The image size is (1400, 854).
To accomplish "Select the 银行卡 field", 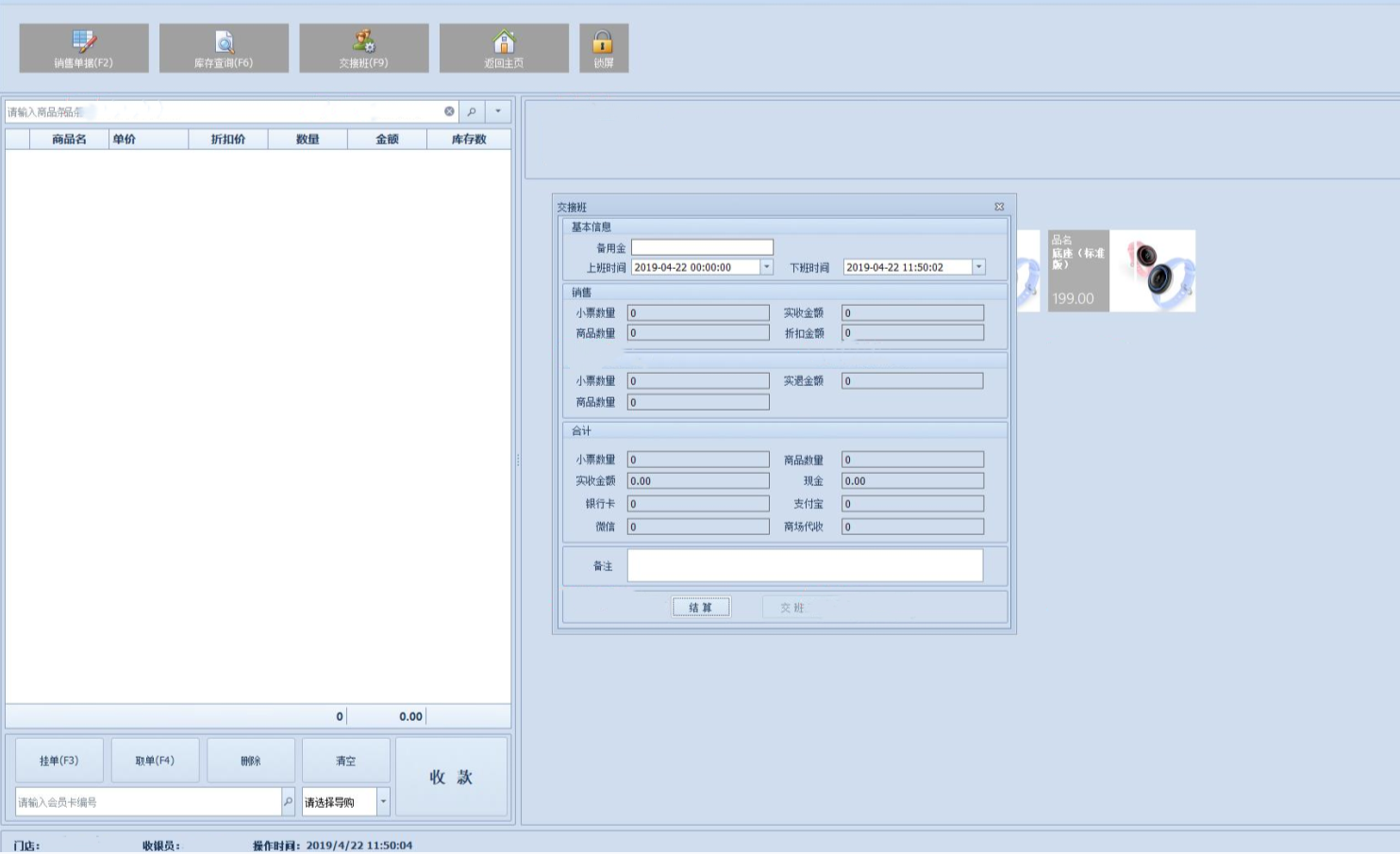I will click(698, 504).
